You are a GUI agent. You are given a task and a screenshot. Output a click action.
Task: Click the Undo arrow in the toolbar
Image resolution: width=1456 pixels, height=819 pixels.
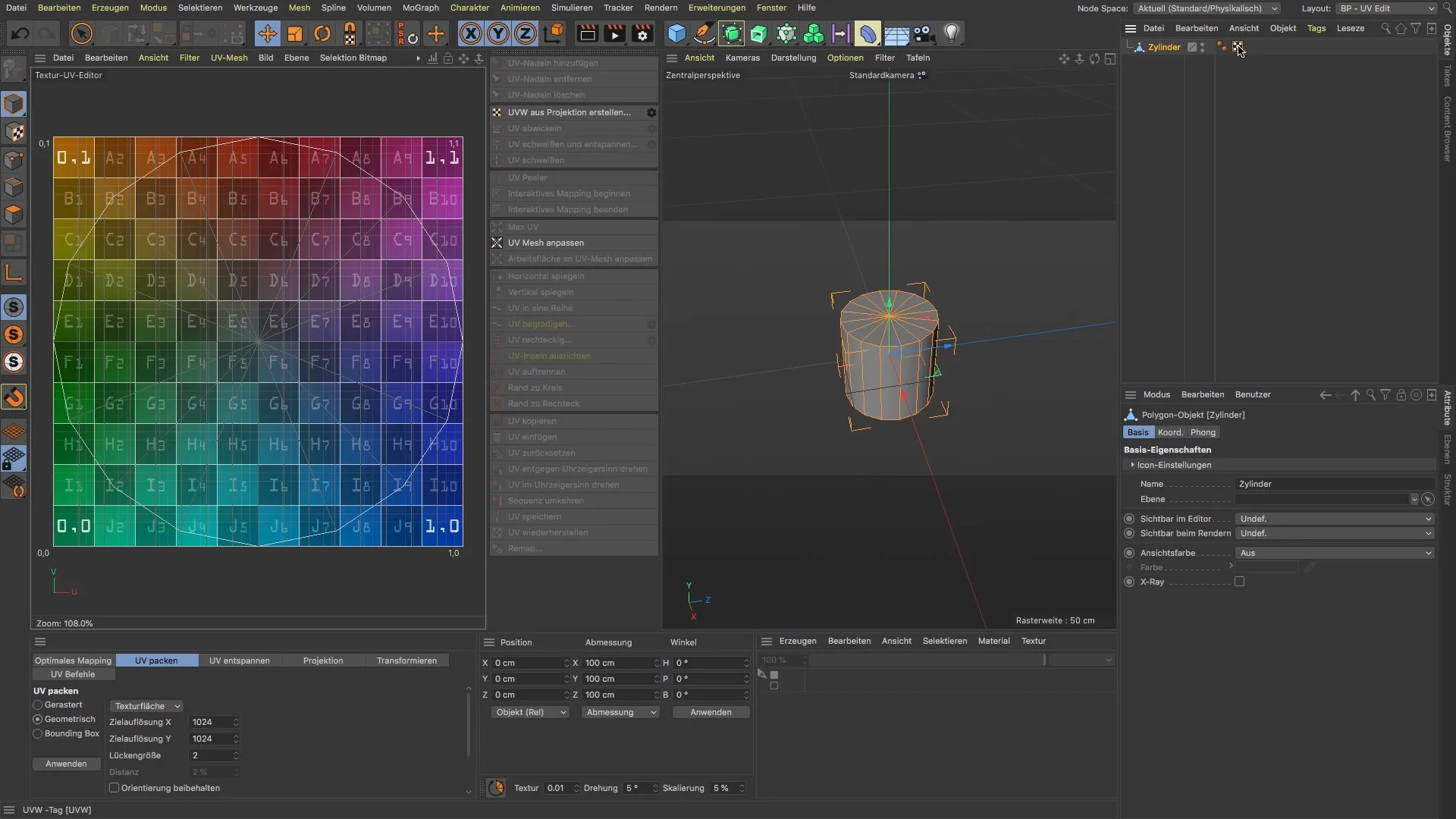[20, 33]
